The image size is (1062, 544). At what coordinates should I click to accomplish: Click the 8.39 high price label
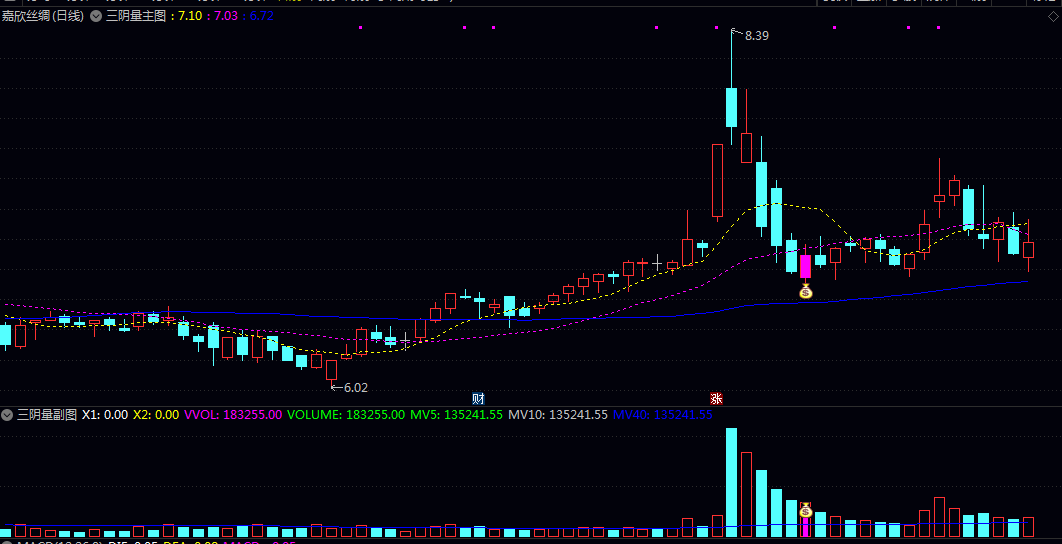pos(757,36)
